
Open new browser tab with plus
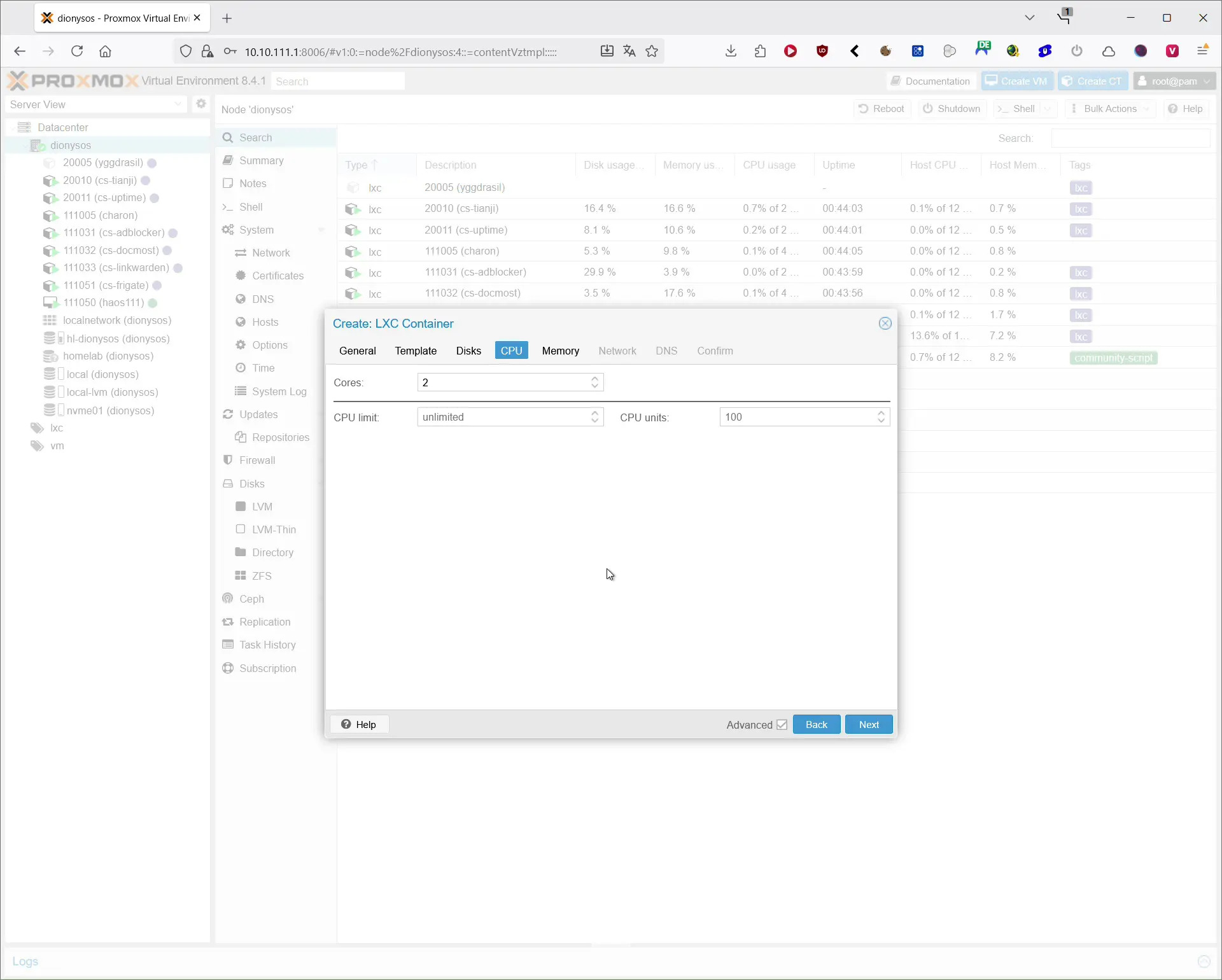tap(227, 18)
